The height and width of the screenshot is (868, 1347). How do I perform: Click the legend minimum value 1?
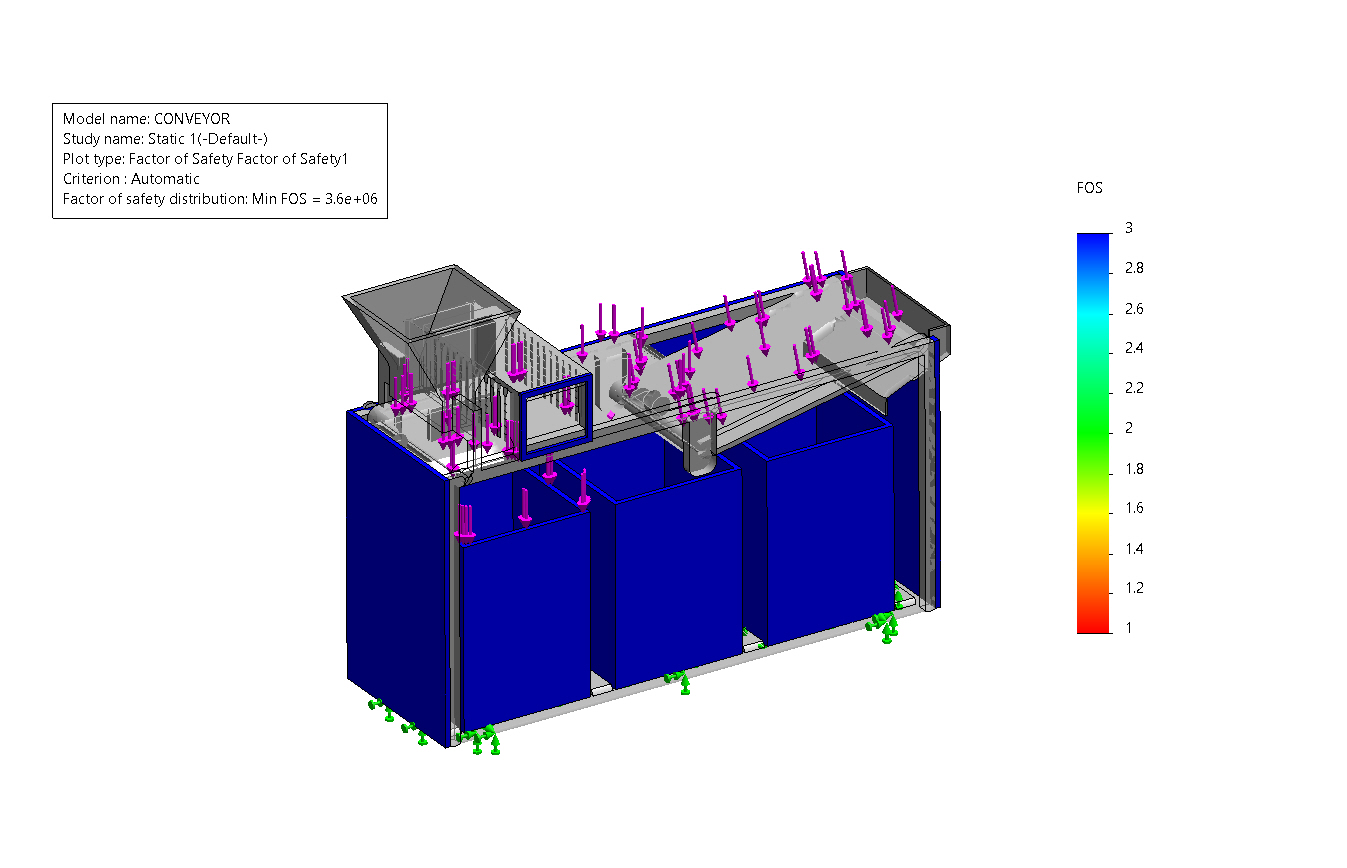[x=1129, y=628]
